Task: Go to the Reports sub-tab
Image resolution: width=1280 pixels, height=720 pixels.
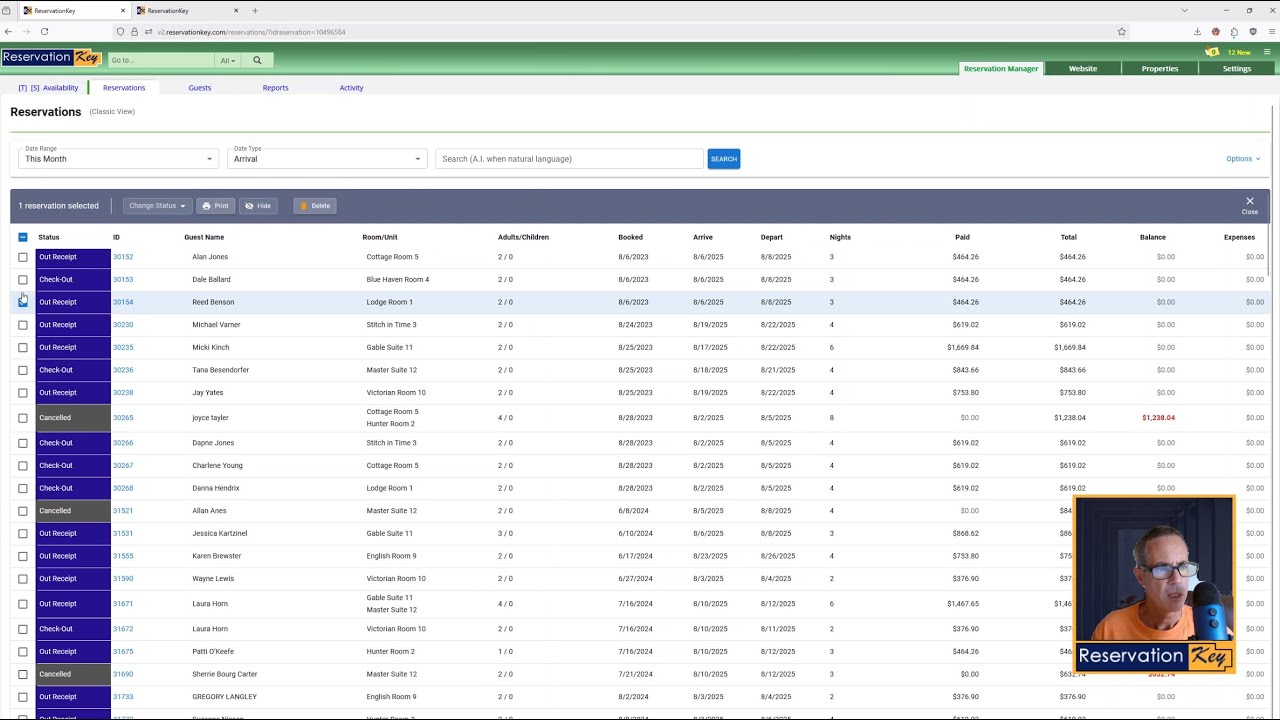Action: pos(275,88)
